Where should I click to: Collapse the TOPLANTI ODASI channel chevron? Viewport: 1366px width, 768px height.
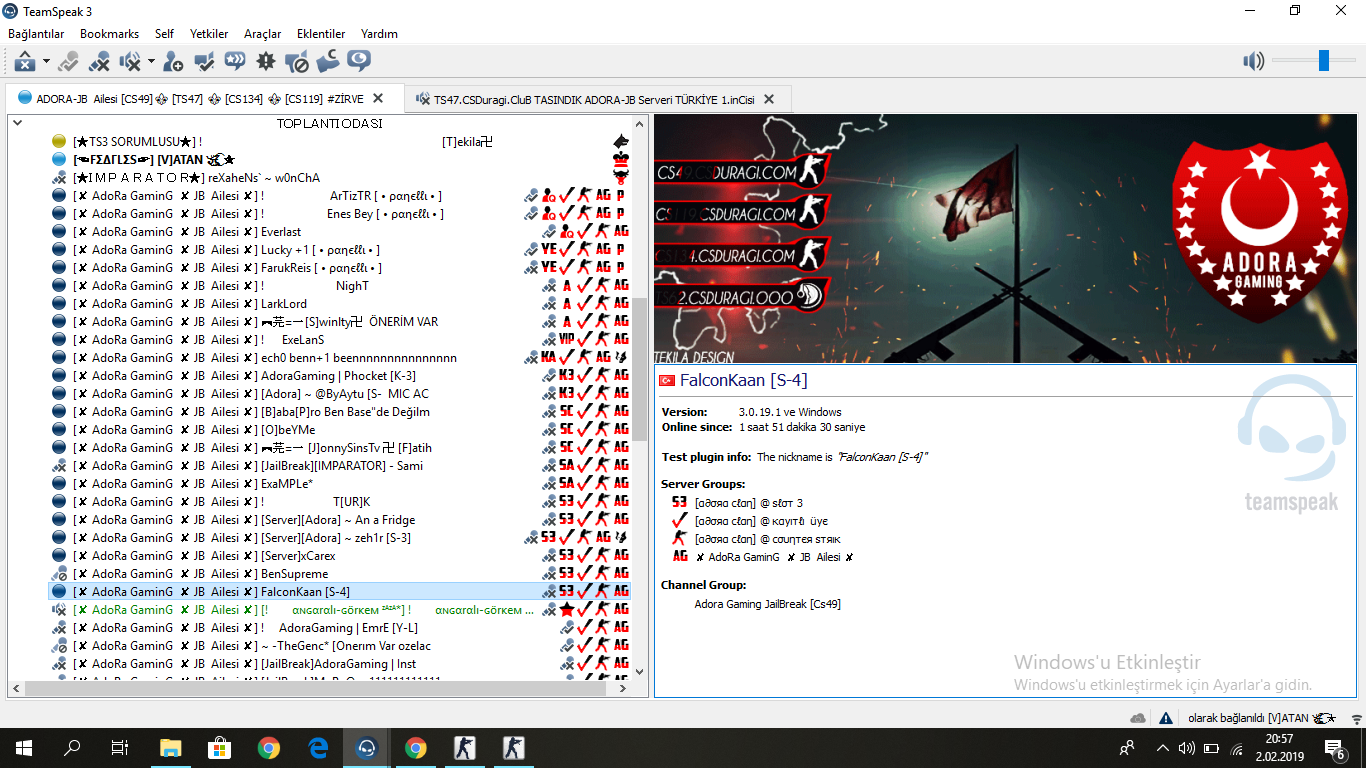click(16, 123)
